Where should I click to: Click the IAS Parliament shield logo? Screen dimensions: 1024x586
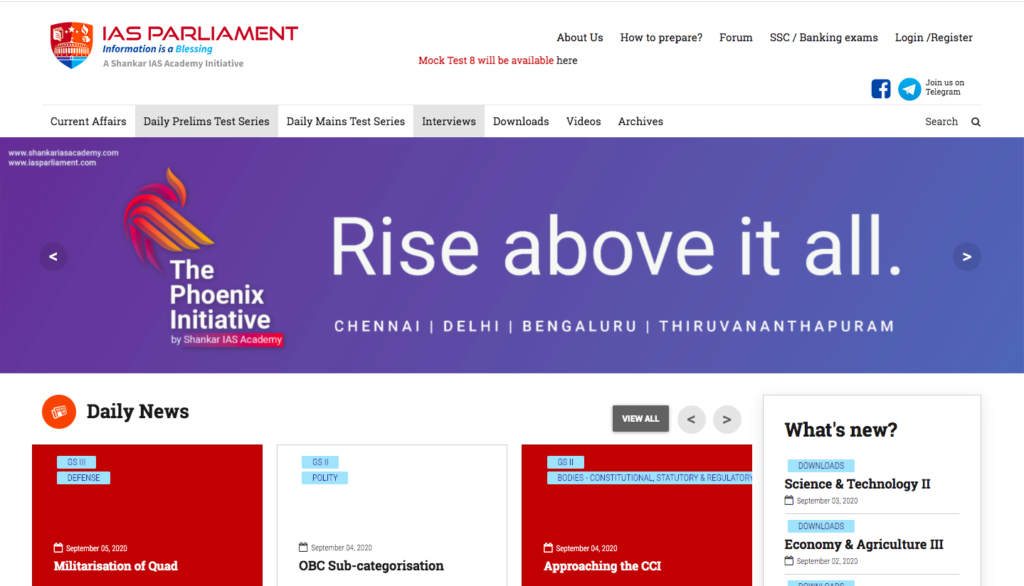pos(71,45)
